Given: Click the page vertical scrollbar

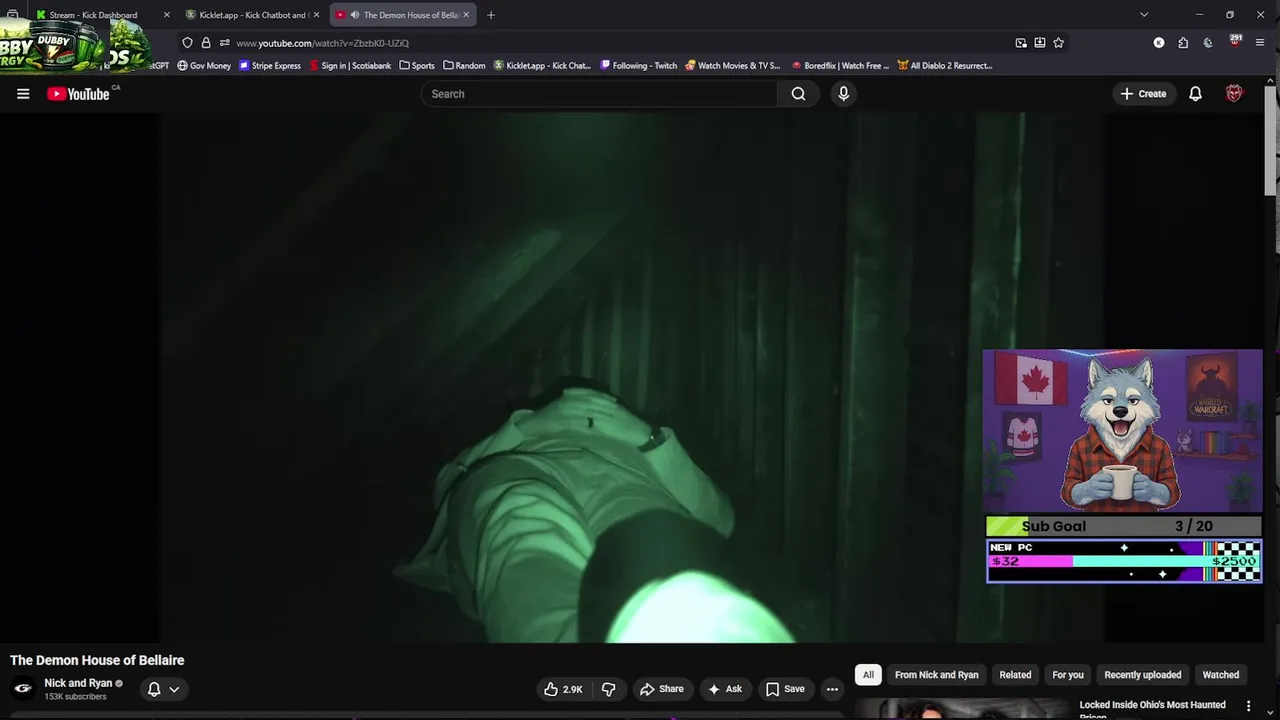Looking at the screenshot, I should 1271,141.
